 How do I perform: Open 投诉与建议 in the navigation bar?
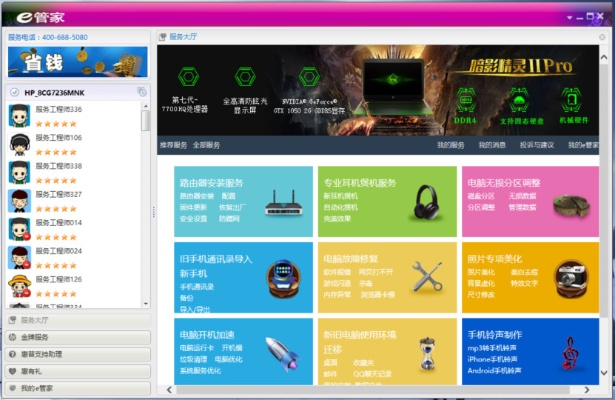pyautogui.click(x=537, y=145)
